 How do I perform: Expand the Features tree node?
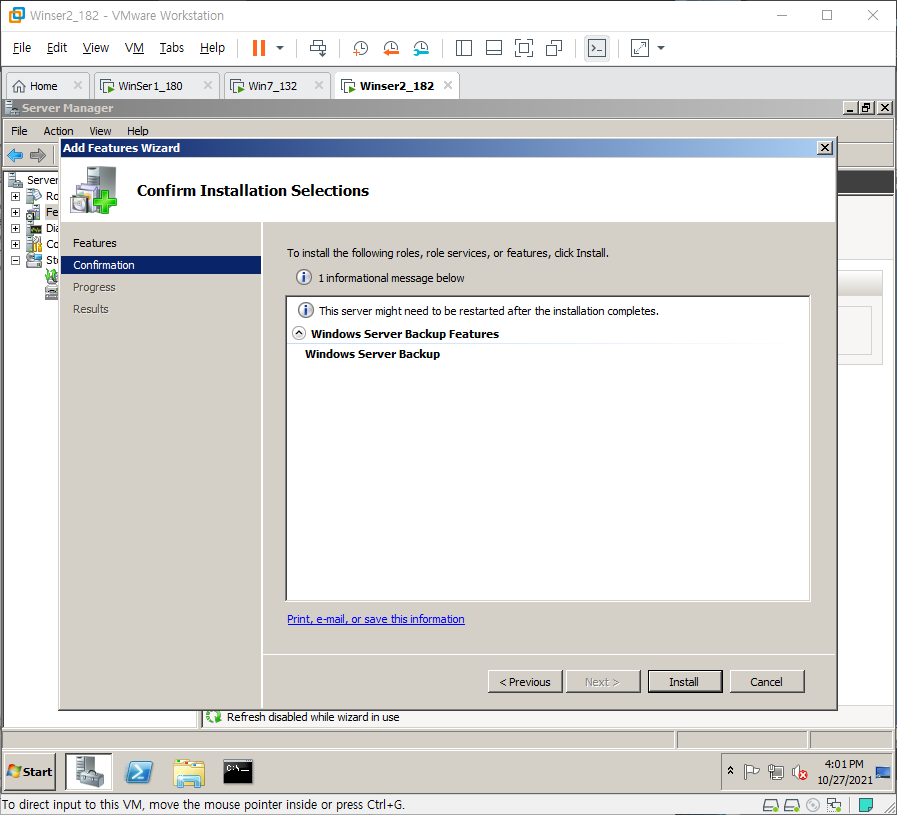point(15,212)
